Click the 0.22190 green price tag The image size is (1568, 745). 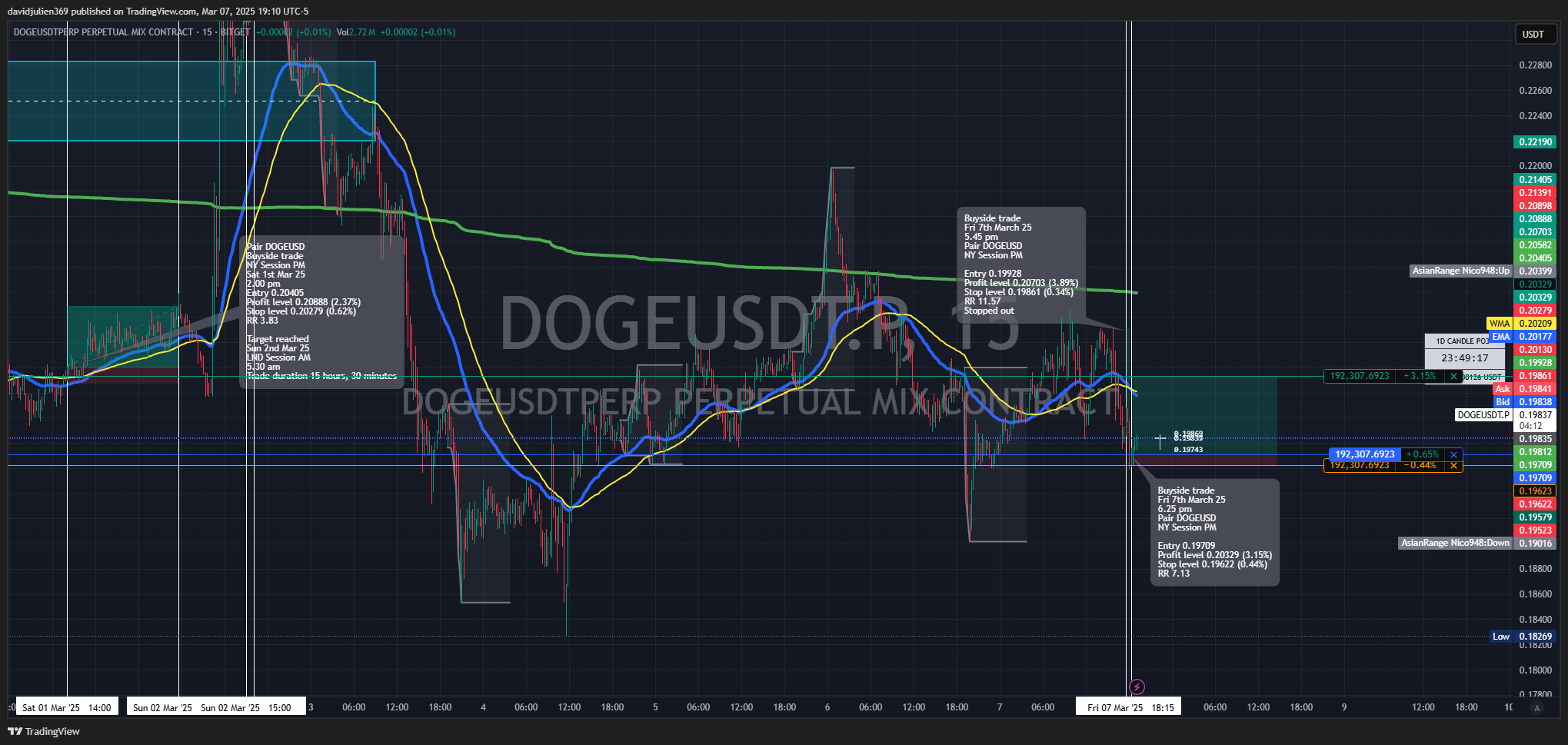(x=1535, y=142)
